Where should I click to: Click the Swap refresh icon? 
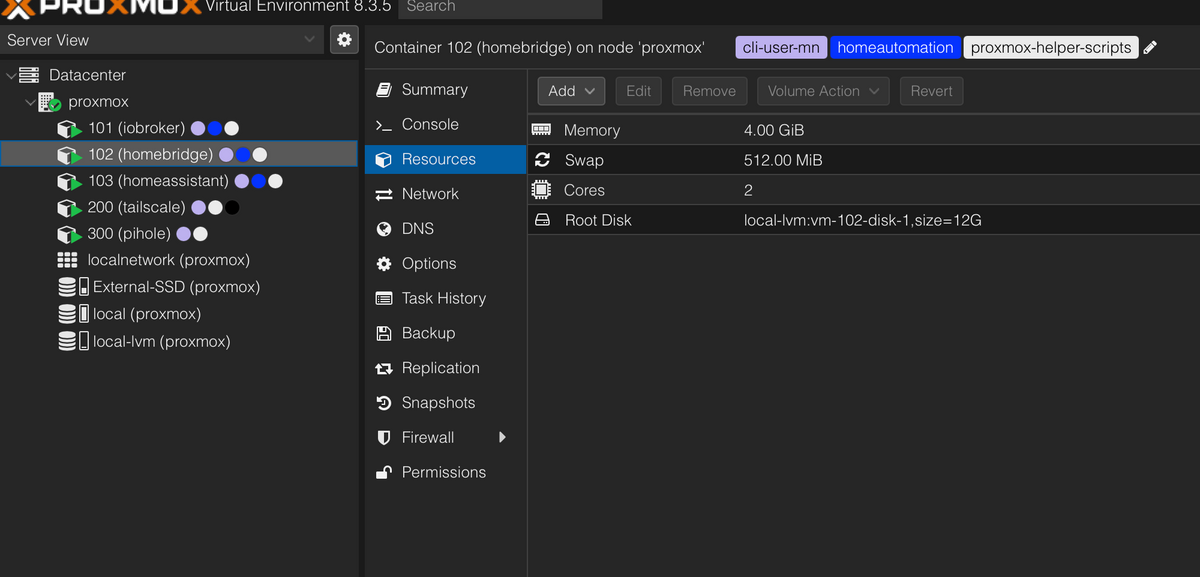click(x=542, y=160)
